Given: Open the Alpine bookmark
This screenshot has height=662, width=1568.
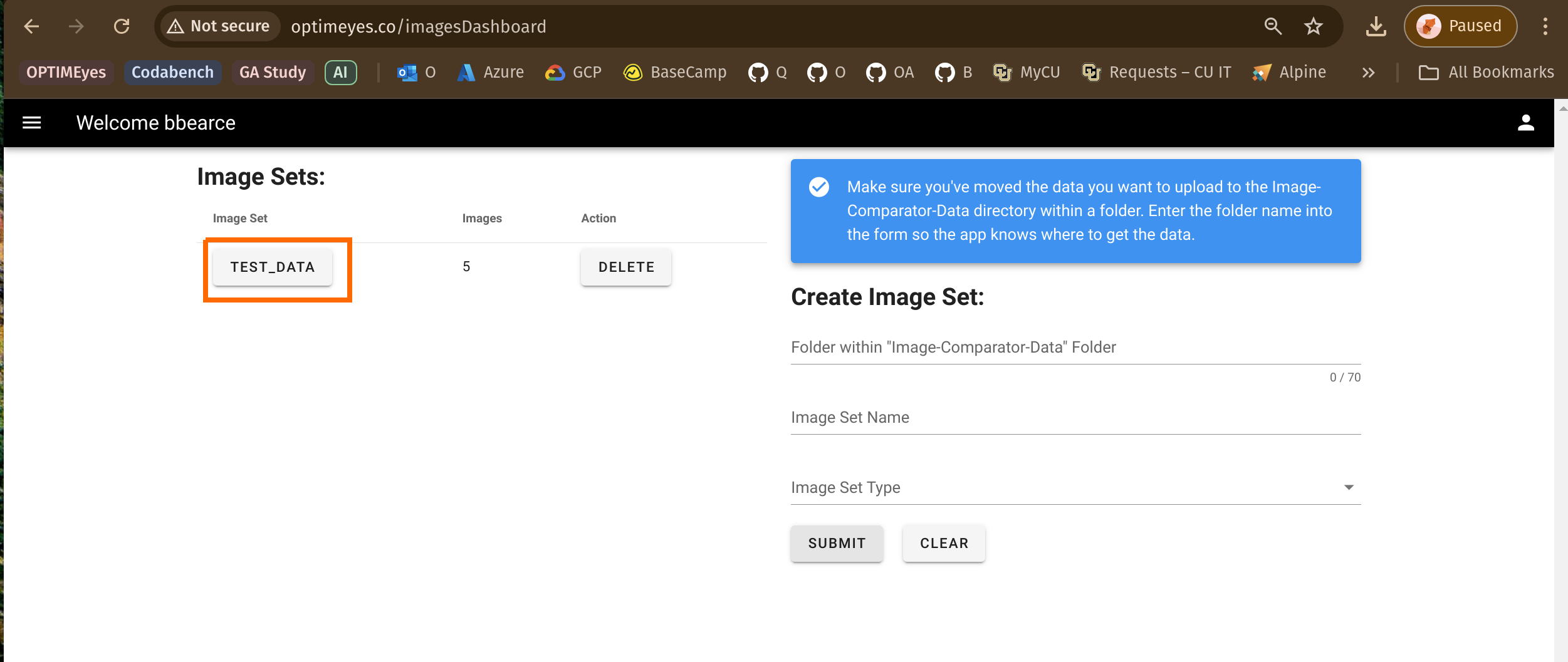Looking at the screenshot, I should (x=1290, y=73).
